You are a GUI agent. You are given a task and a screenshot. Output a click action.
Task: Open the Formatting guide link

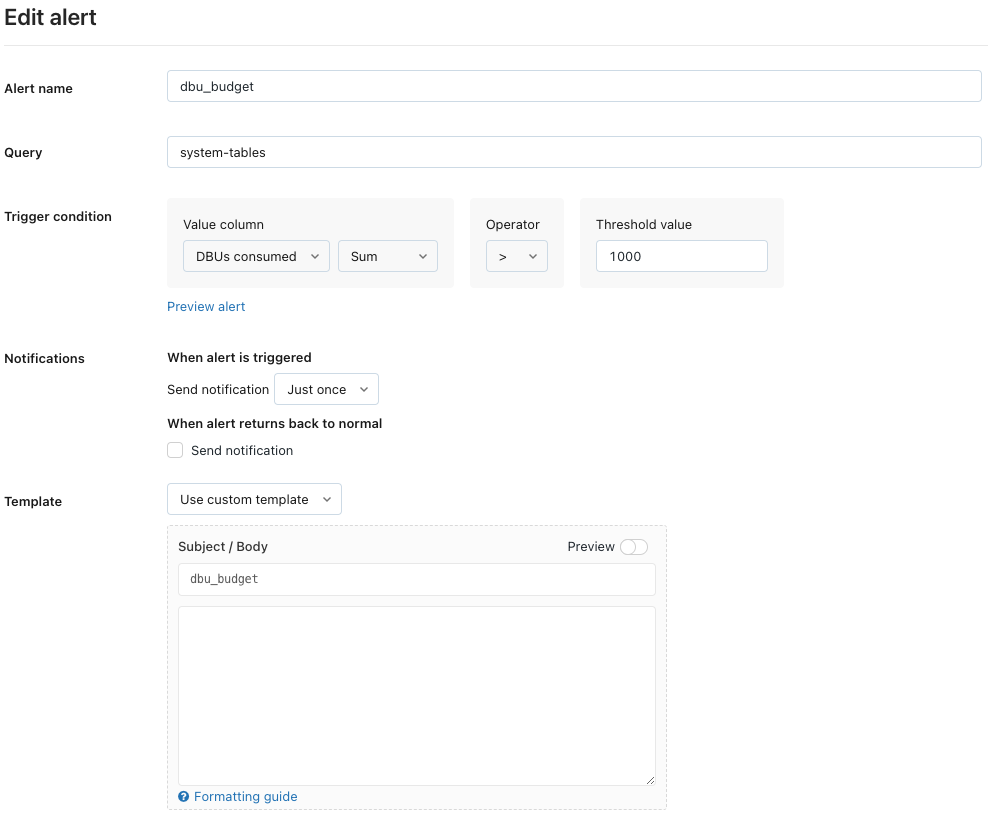point(245,797)
